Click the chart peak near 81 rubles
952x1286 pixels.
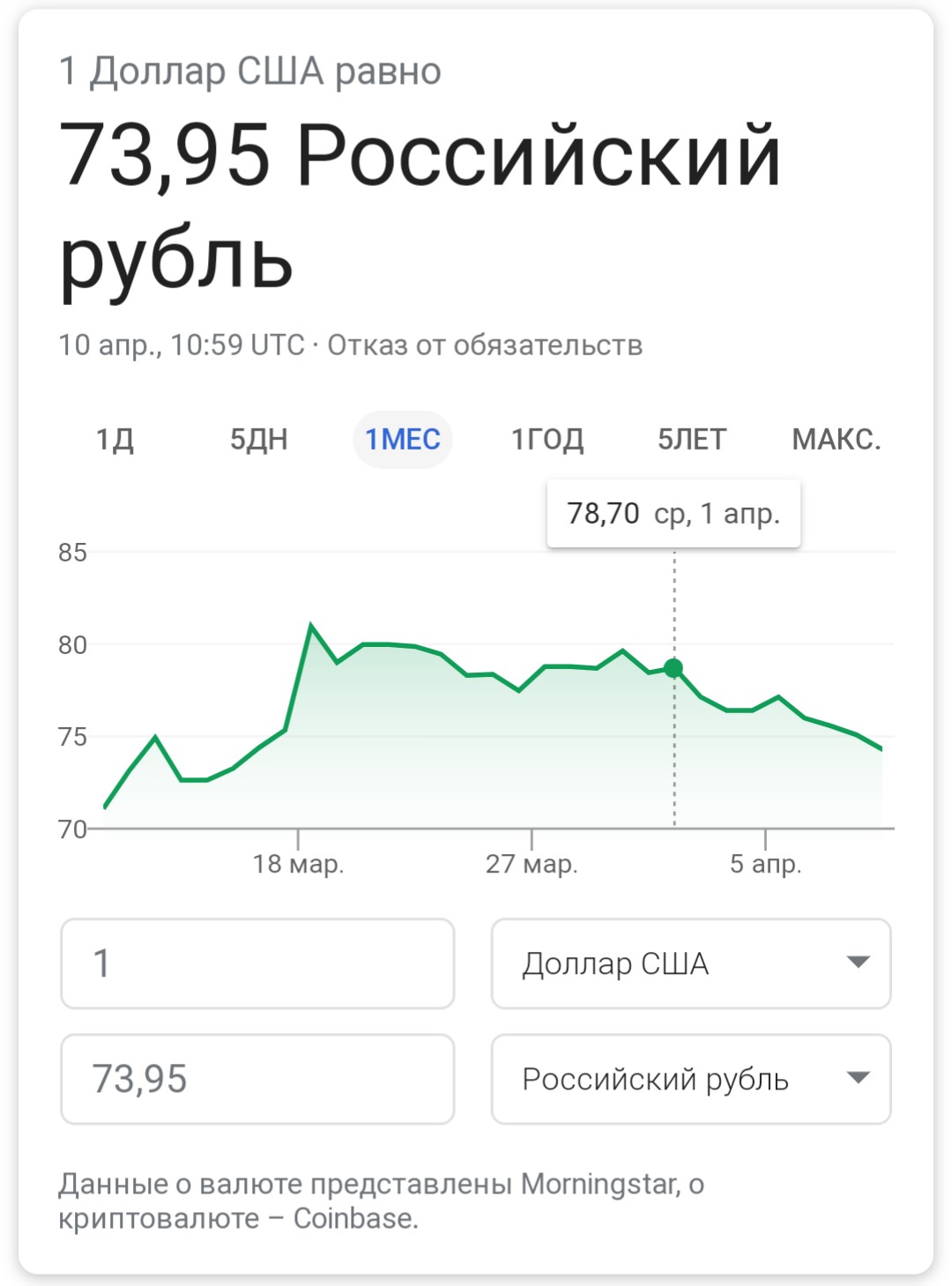(x=311, y=626)
